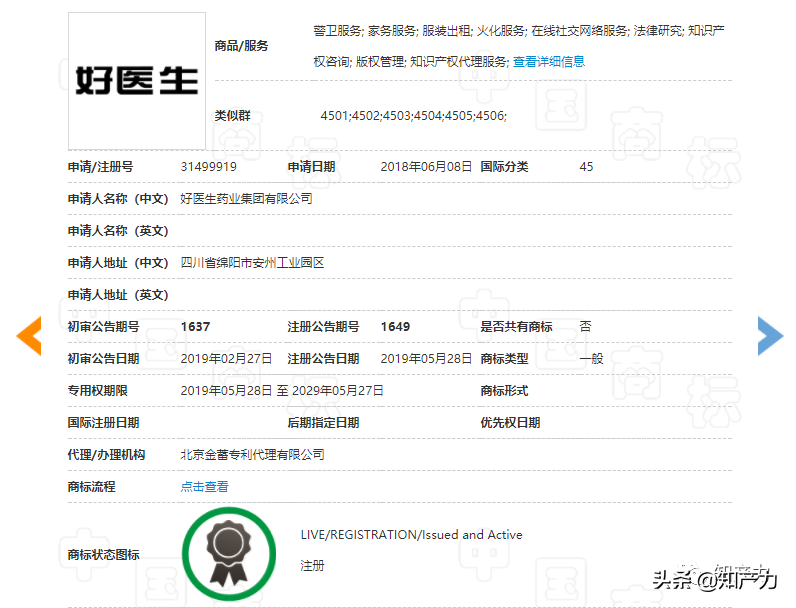Click the 代理/办理机构 label
The height and width of the screenshot is (608, 796).
pos(107,454)
